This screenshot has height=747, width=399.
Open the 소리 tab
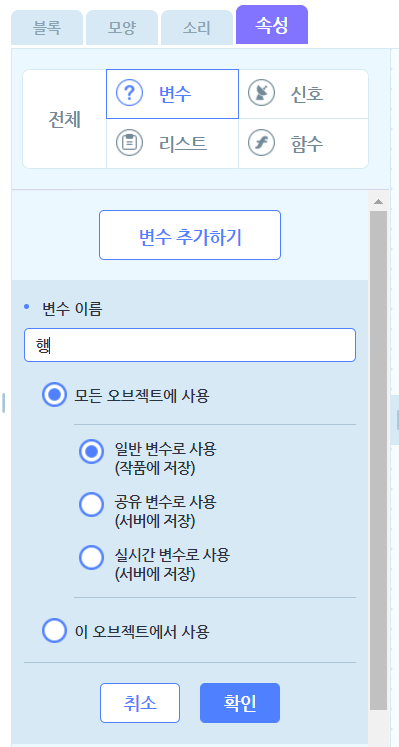coord(197,28)
